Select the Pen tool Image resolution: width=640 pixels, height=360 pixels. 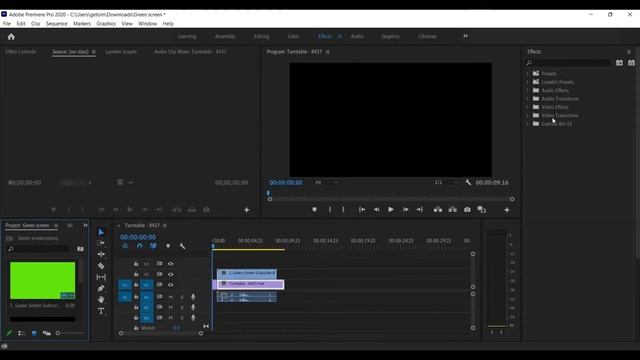(x=101, y=288)
